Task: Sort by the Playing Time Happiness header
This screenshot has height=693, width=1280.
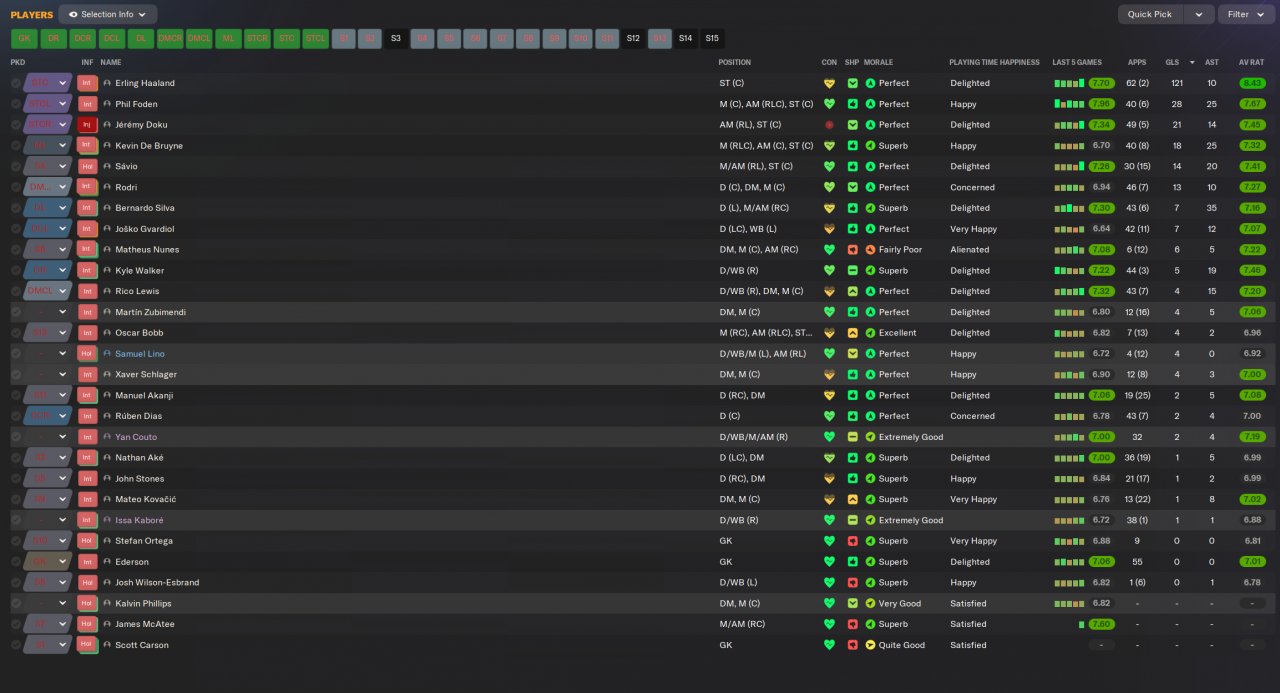Action: 994,62
